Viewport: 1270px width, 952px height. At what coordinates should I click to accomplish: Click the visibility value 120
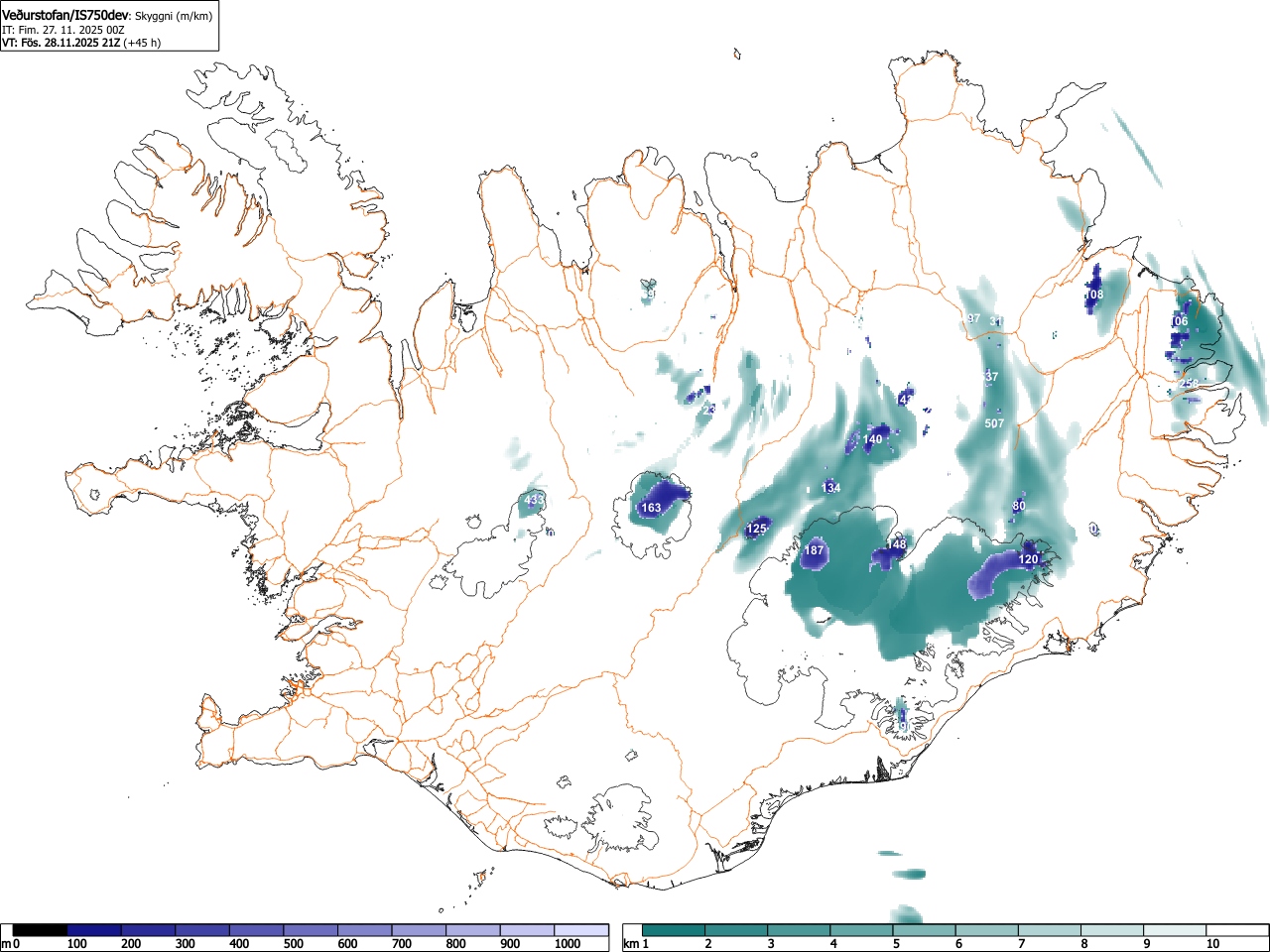(x=1028, y=559)
